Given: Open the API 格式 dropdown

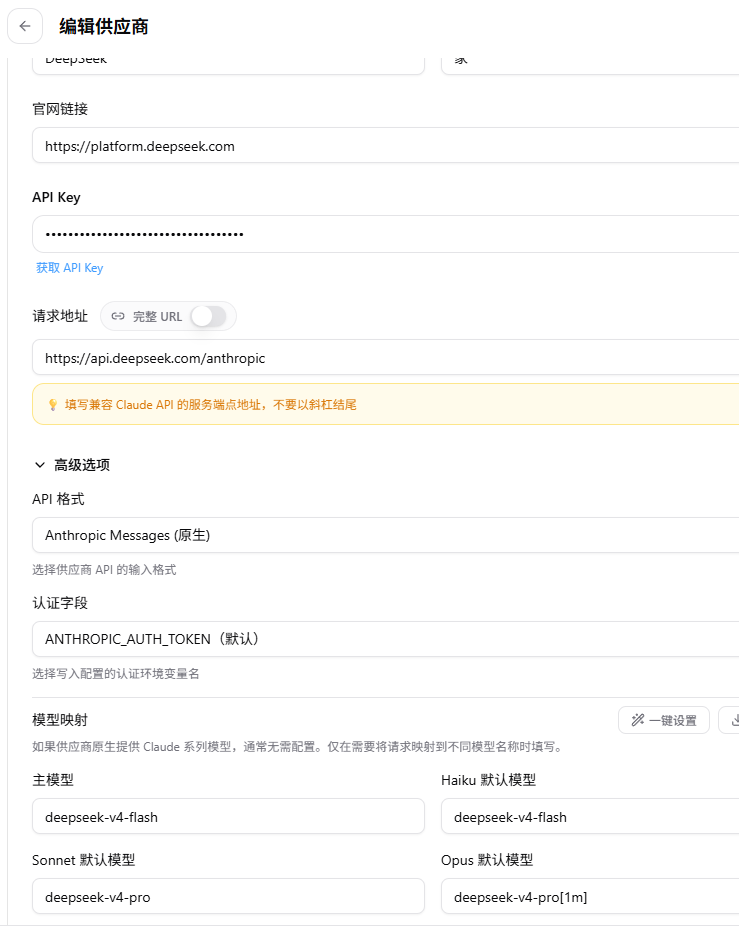Looking at the screenshot, I should click(385, 535).
